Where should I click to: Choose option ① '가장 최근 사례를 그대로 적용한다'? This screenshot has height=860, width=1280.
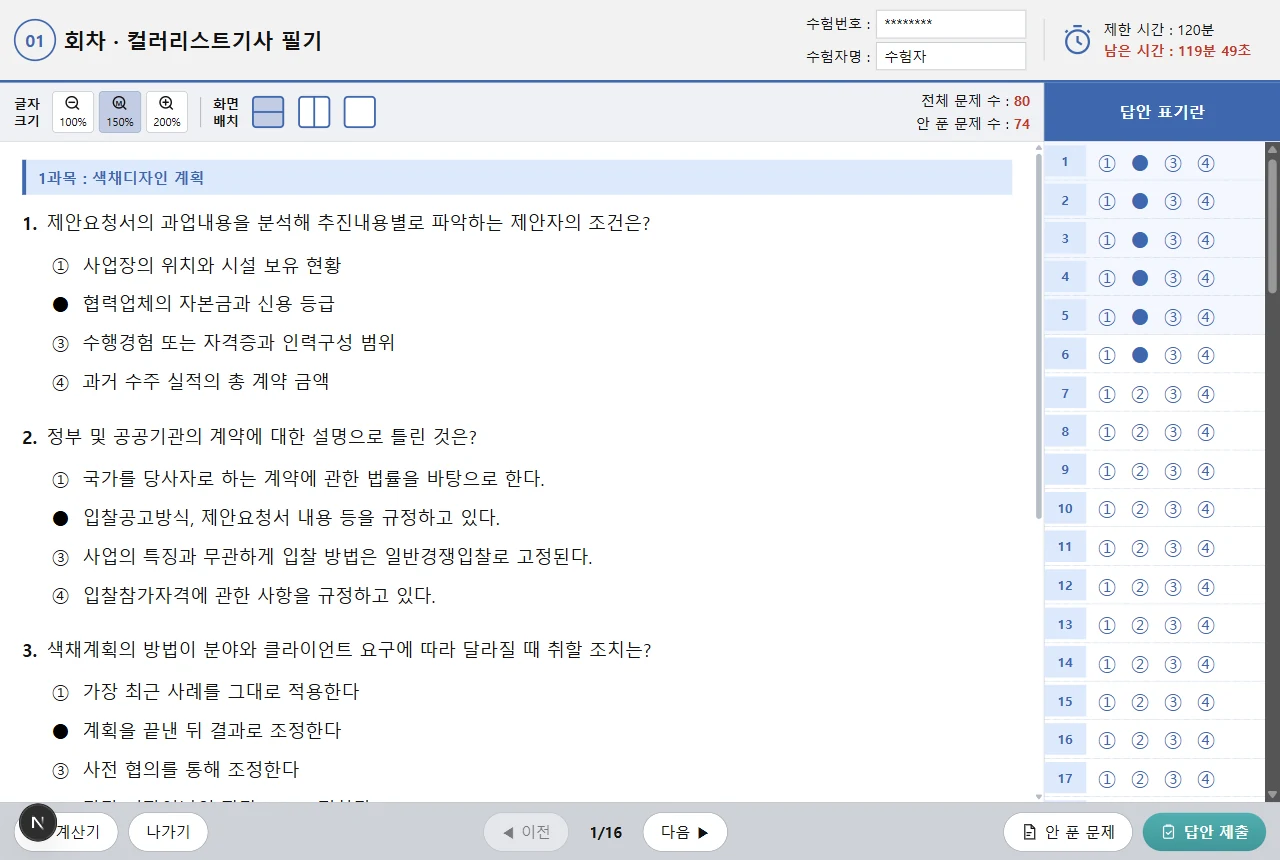206,692
